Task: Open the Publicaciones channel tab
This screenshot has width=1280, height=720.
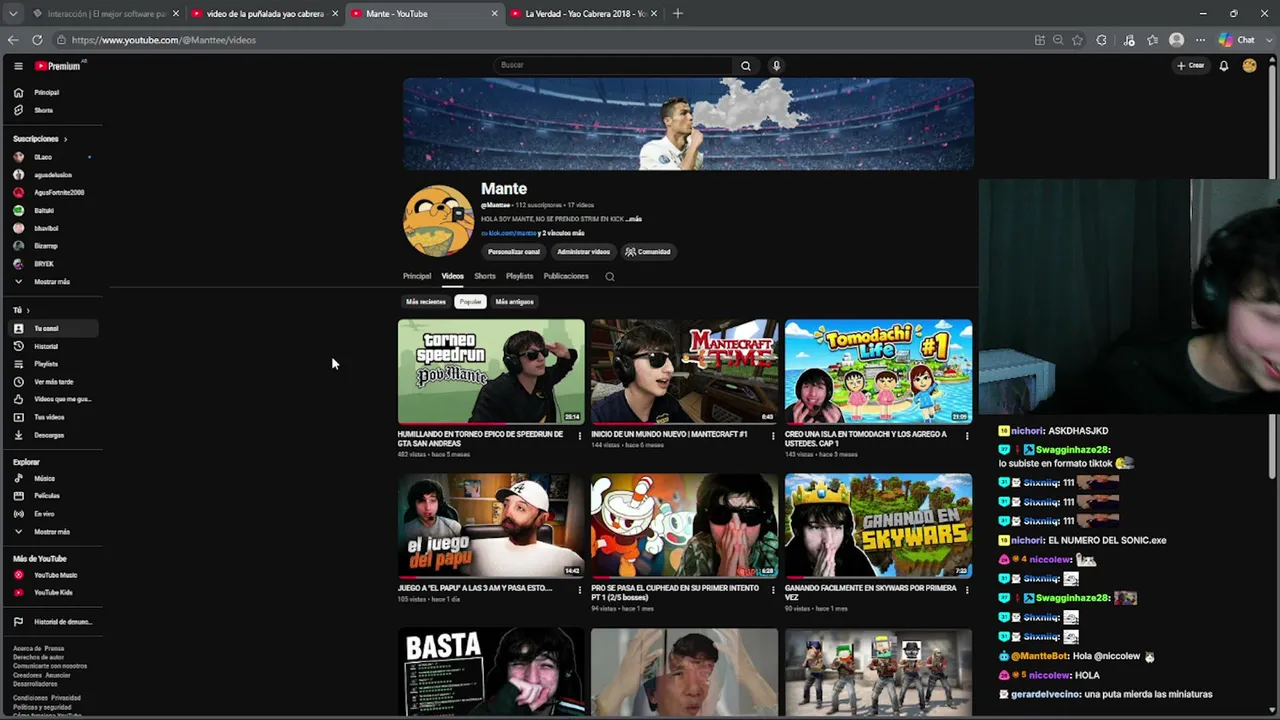Action: tap(566, 276)
